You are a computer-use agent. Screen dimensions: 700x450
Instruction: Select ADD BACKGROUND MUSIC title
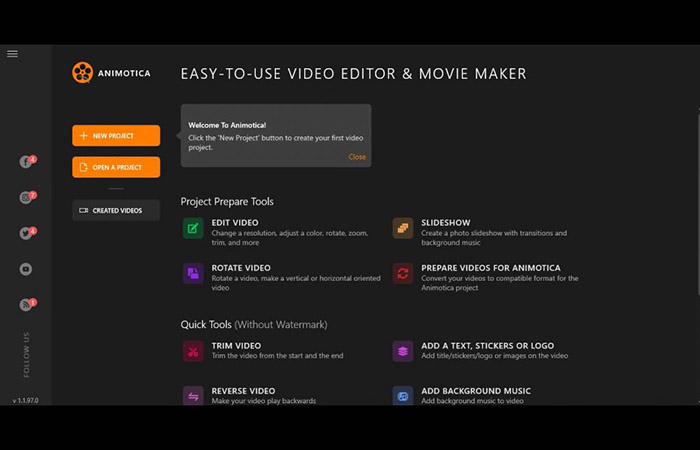(x=476, y=391)
